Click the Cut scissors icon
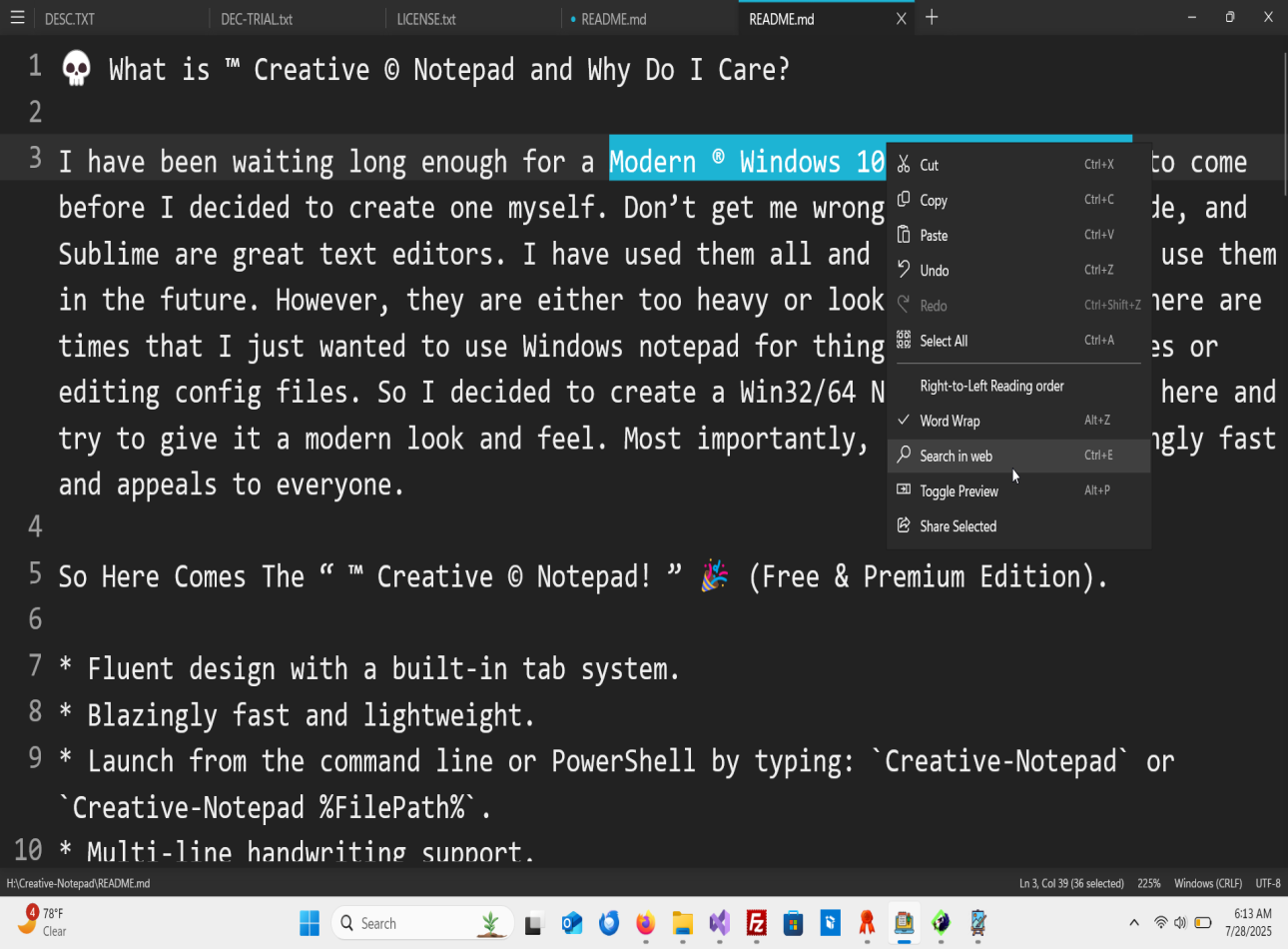1288x949 pixels. click(903, 165)
